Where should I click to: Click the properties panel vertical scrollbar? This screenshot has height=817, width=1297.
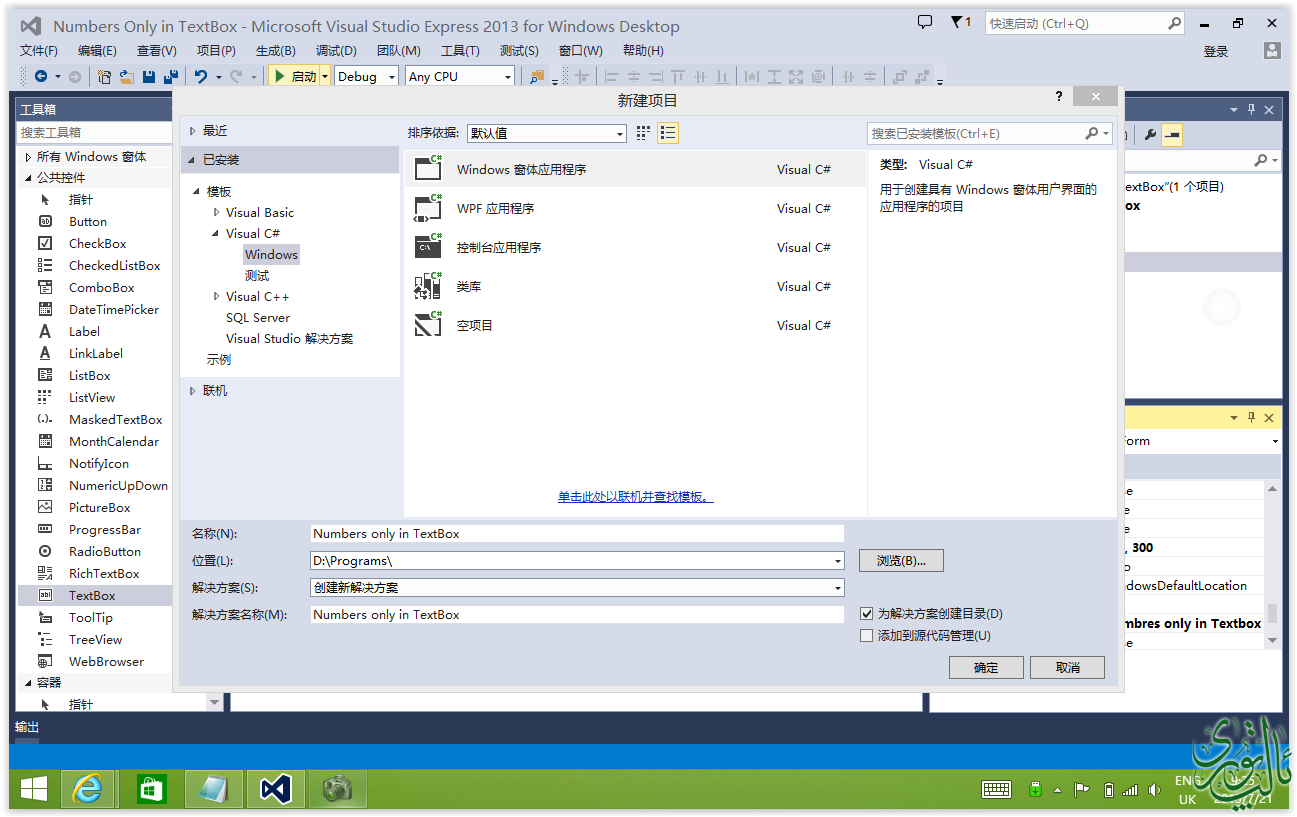coord(1273,564)
